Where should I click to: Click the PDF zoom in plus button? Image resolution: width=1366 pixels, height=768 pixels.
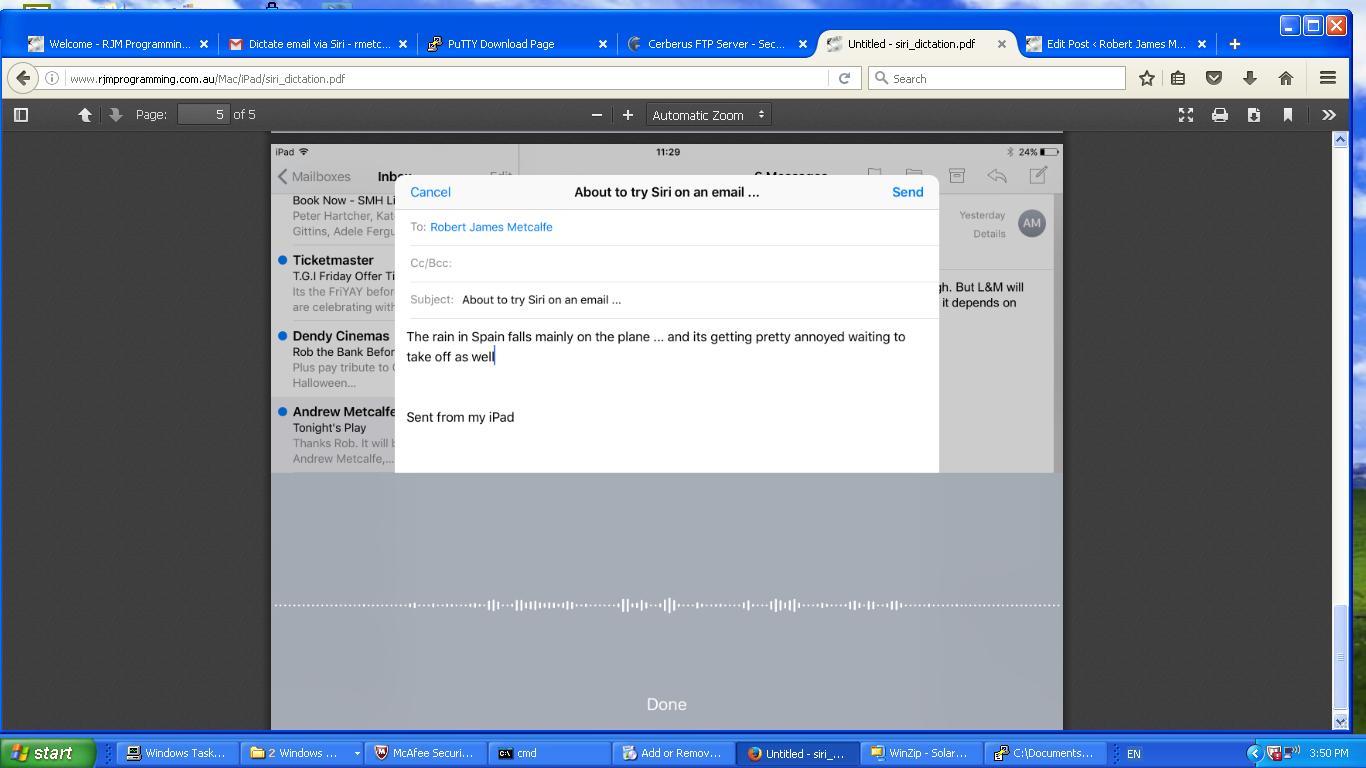pyautogui.click(x=627, y=115)
